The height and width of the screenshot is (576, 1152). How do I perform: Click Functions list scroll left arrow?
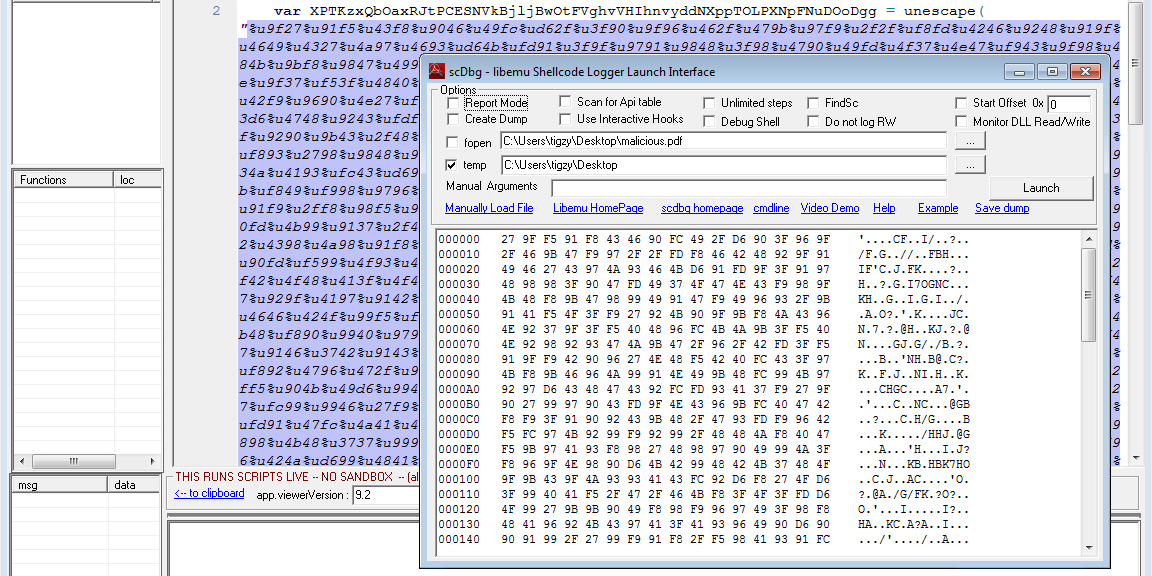click(x=21, y=461)
